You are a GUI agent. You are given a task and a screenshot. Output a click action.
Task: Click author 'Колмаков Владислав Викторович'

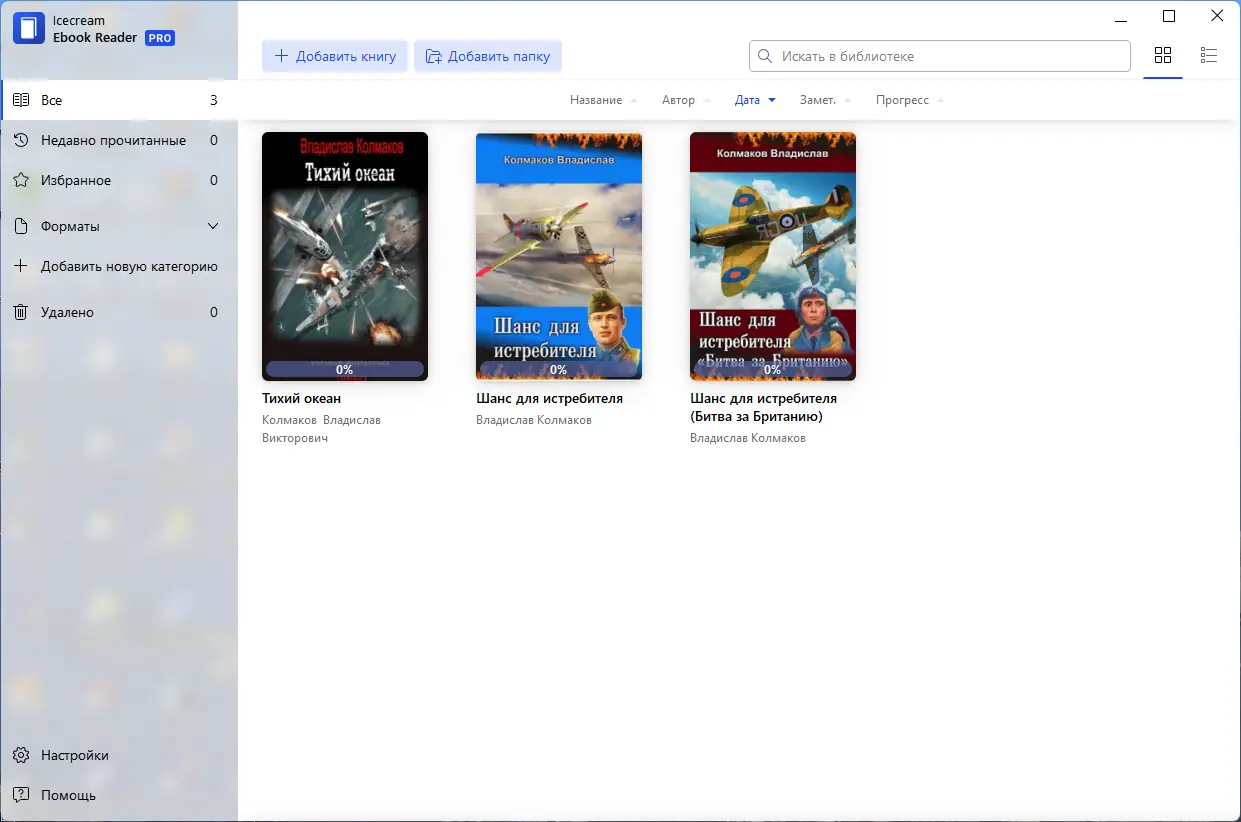(321, 429)
